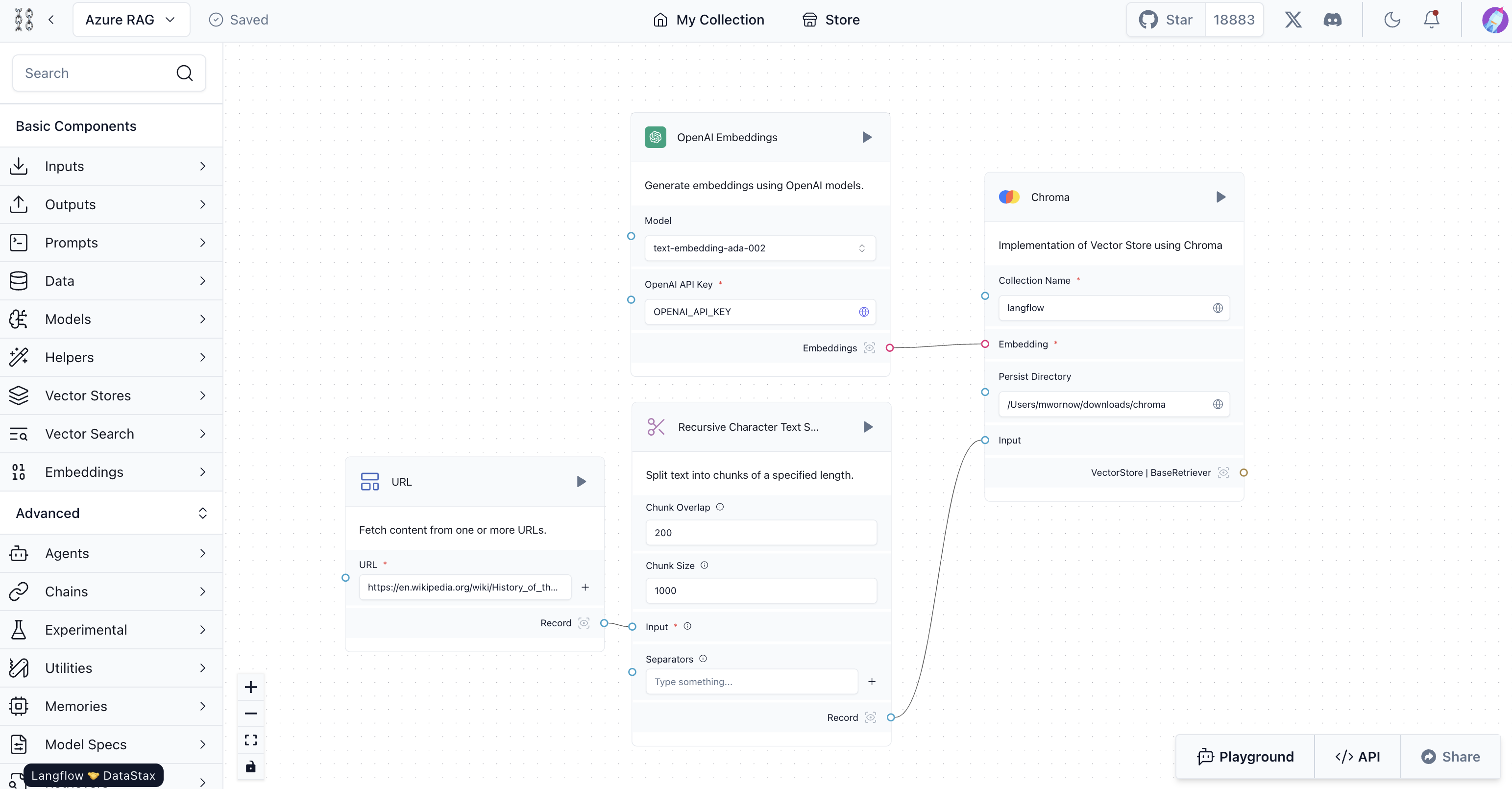The width and height of the screenshot is (1512, 789).
Task: Toggle run button on Recursive Character Text Splitter
Action: (x=868, y=426)
